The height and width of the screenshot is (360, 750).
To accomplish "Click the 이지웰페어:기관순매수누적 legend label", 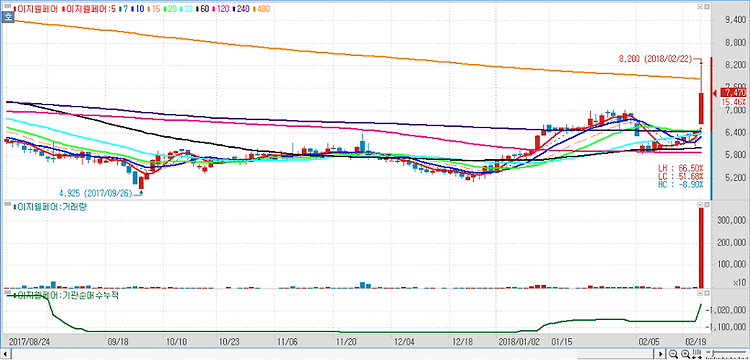I will click(x=66, y=295).
